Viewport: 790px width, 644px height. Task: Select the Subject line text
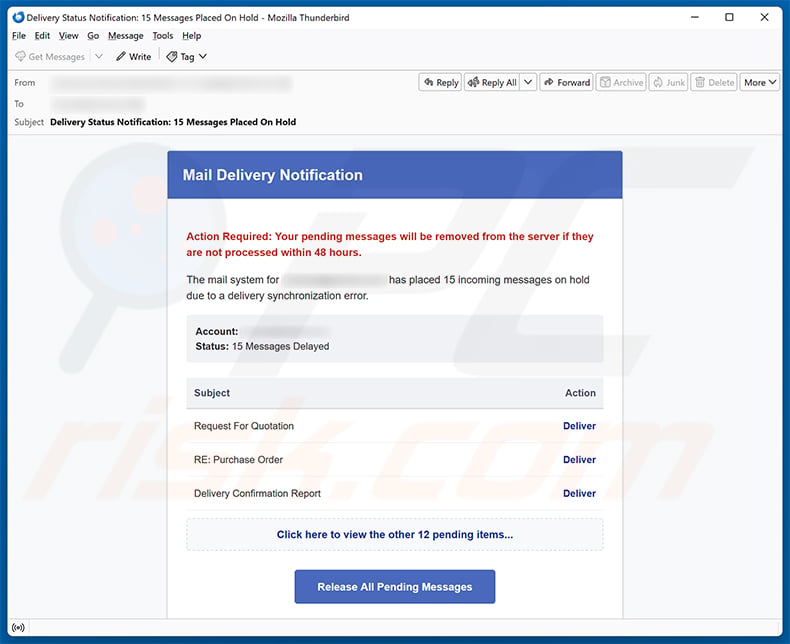pos(173,122)
